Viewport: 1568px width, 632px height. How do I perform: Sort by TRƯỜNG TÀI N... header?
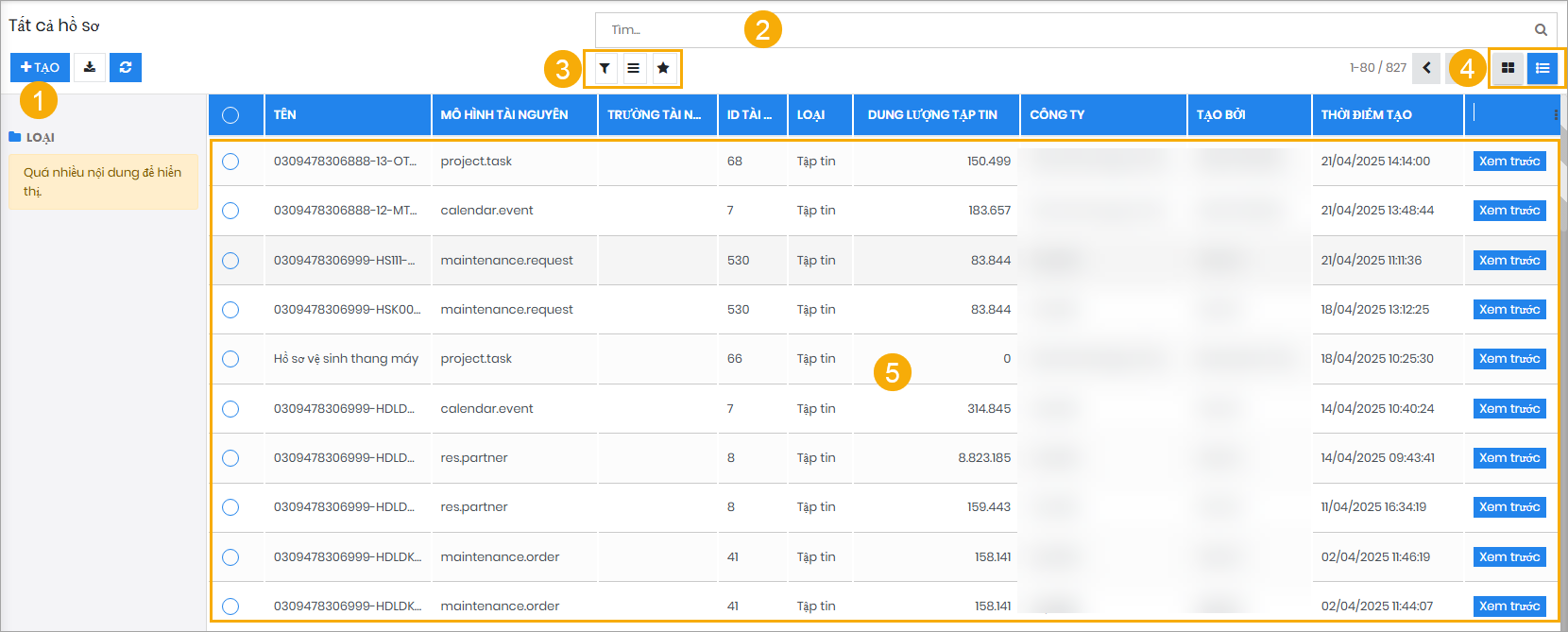click(658, 114)
